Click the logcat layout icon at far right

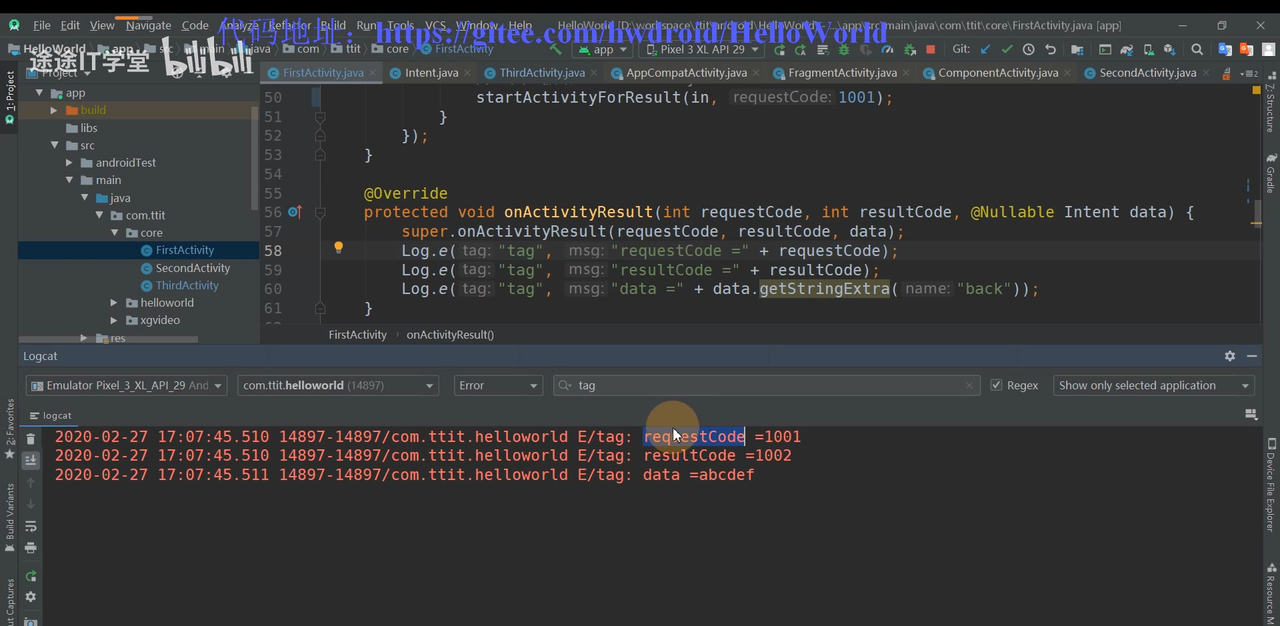click(1250, 414)
